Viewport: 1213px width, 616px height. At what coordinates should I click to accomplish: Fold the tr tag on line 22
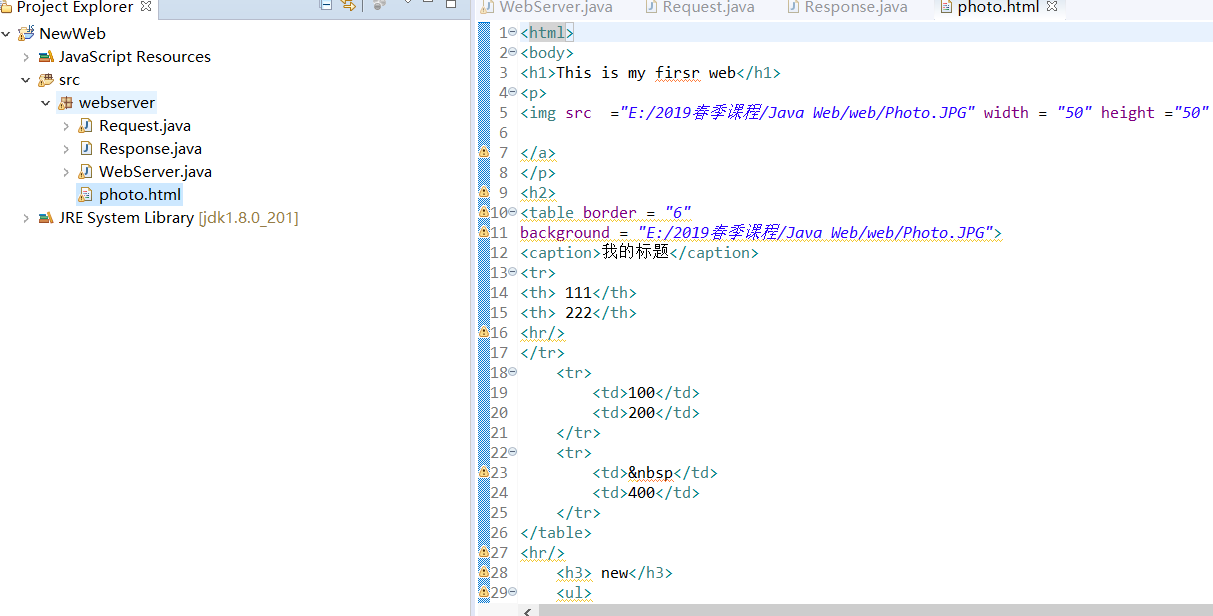pos(513,452)
